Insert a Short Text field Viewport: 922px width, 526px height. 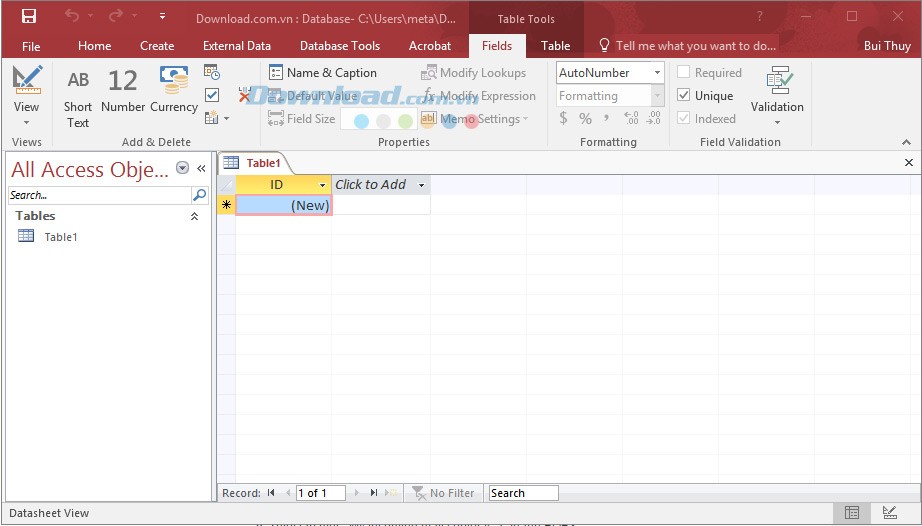click(78, 96)
